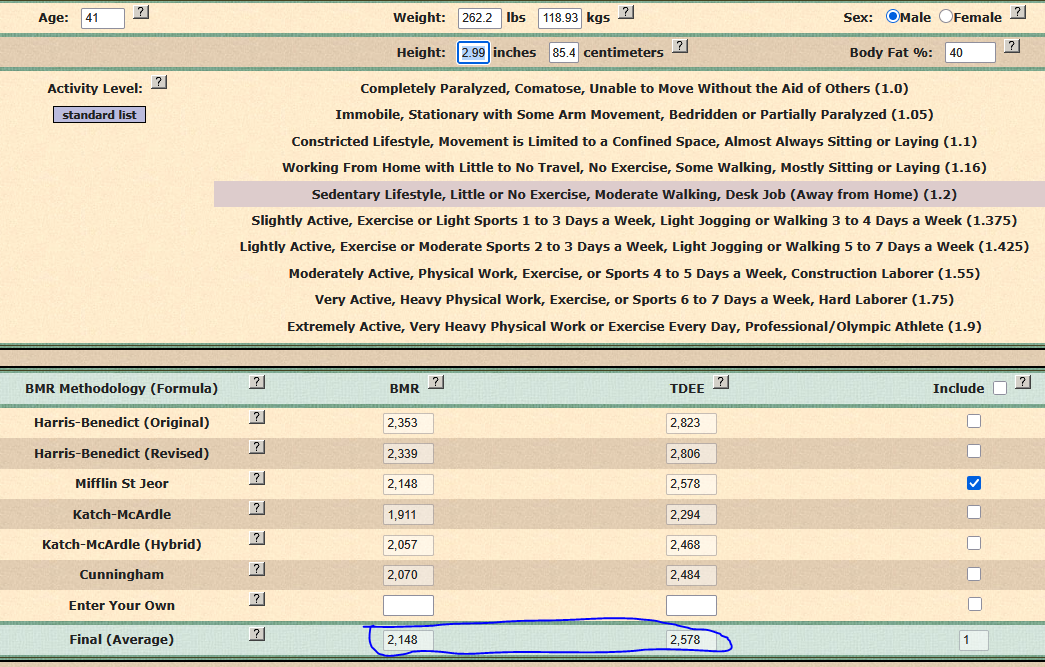Open the help icon beside BMR column header
The image size is (1045, 667).
436,382
